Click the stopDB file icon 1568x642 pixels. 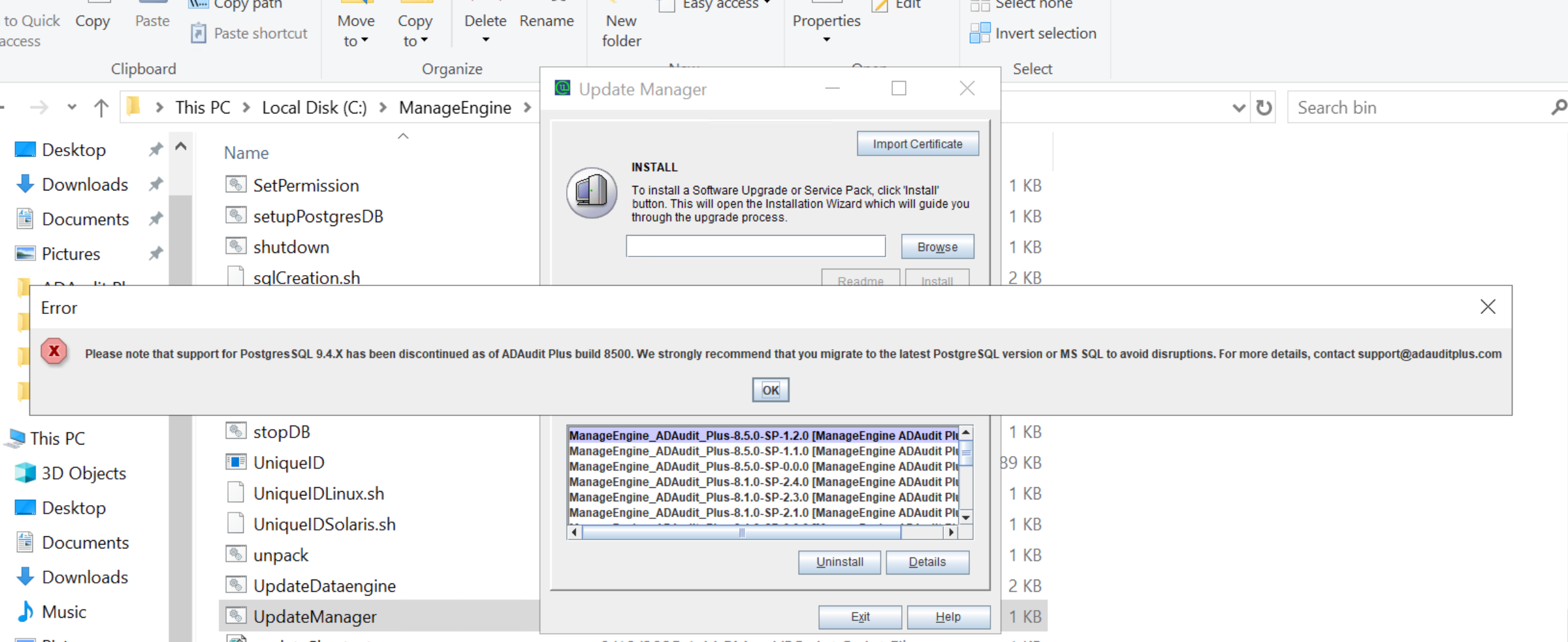coord(236,431)
